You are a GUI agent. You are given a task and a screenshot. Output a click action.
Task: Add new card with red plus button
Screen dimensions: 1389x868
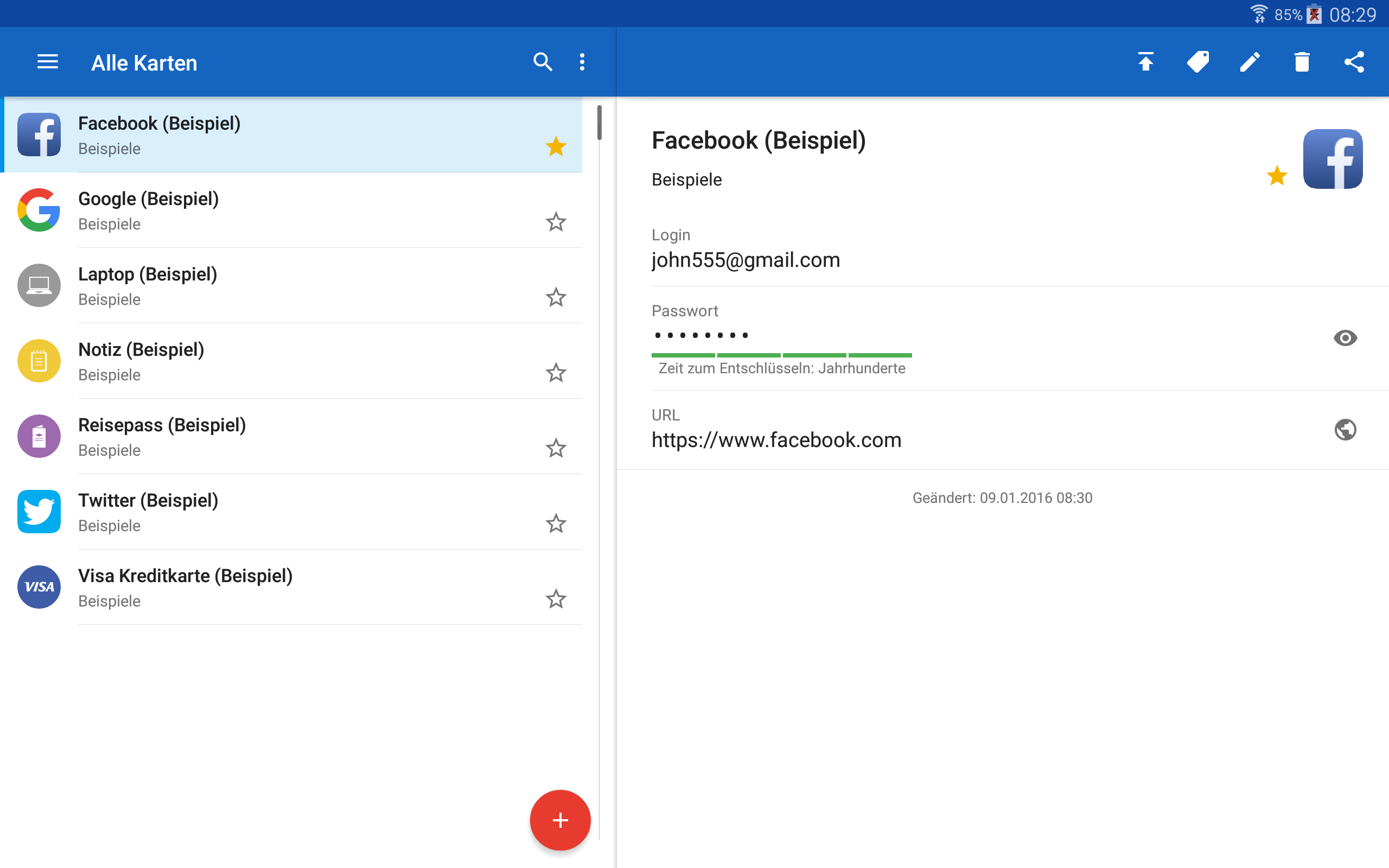tap(559, 820)
